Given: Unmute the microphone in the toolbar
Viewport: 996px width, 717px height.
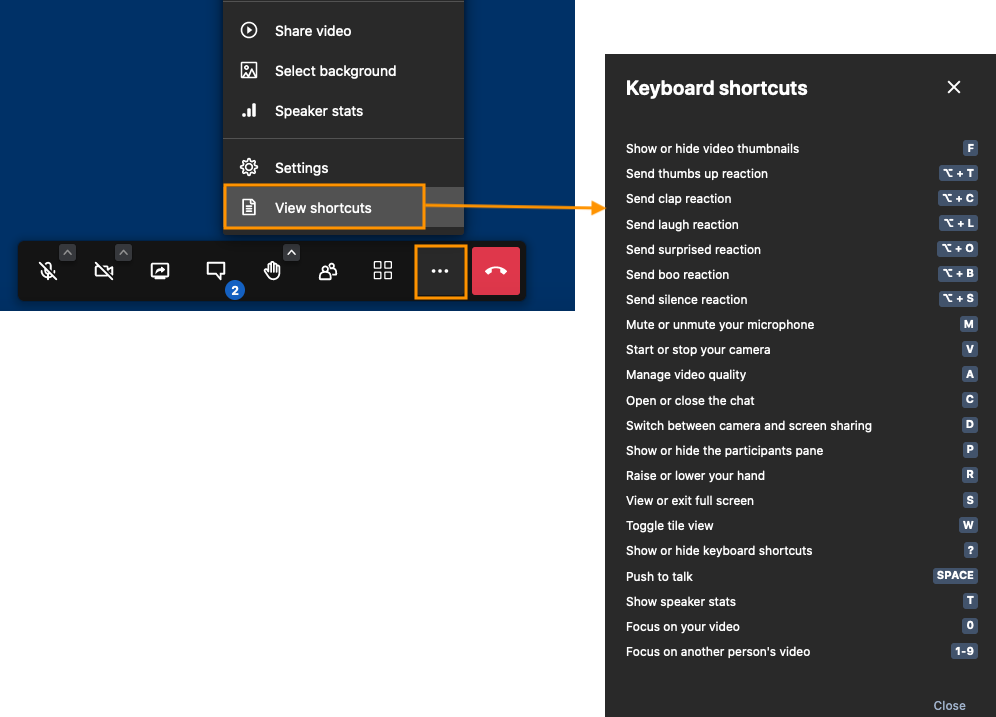Looking at the screenshot, I should (47, 271).
